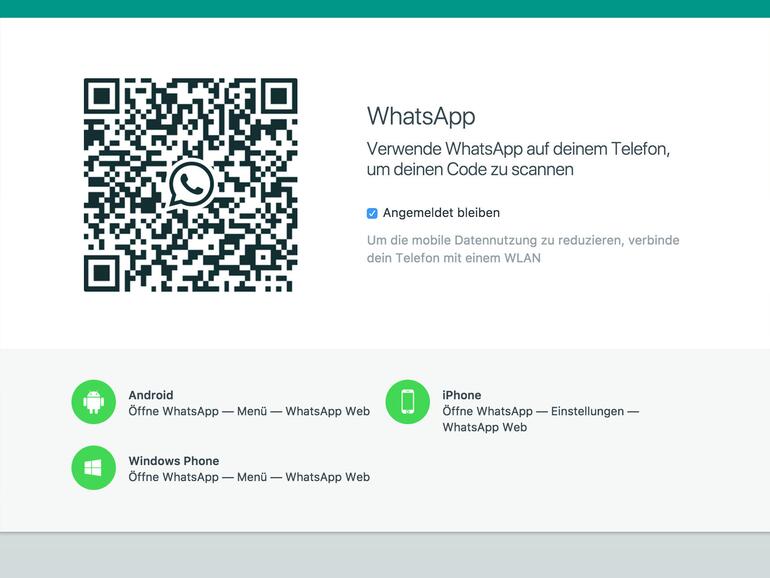Image resolution: width=770 pixels, height=578 pixels.
Task: Click iPhone's 'Öffne WhatsApp — Einstellungen' instructions
Action: 541,419
